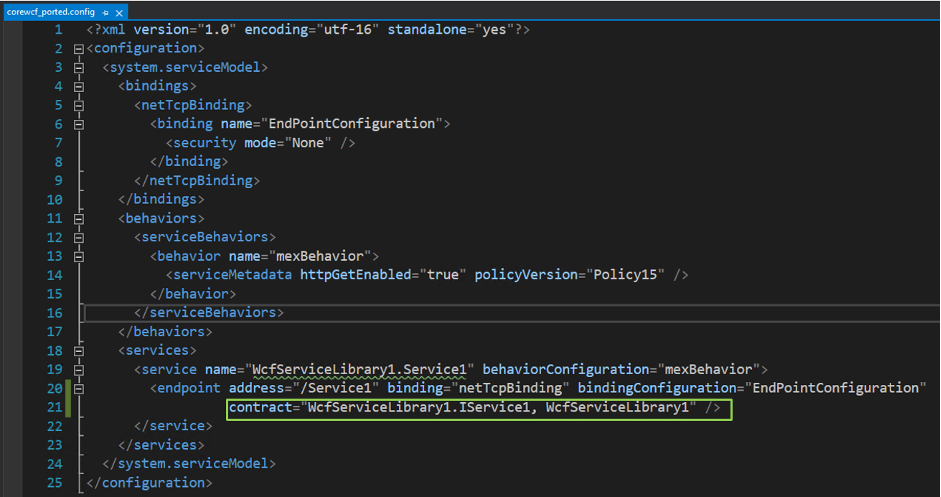
Task: Click the opening system.serviceModel tag
Action: coord(185,67)
